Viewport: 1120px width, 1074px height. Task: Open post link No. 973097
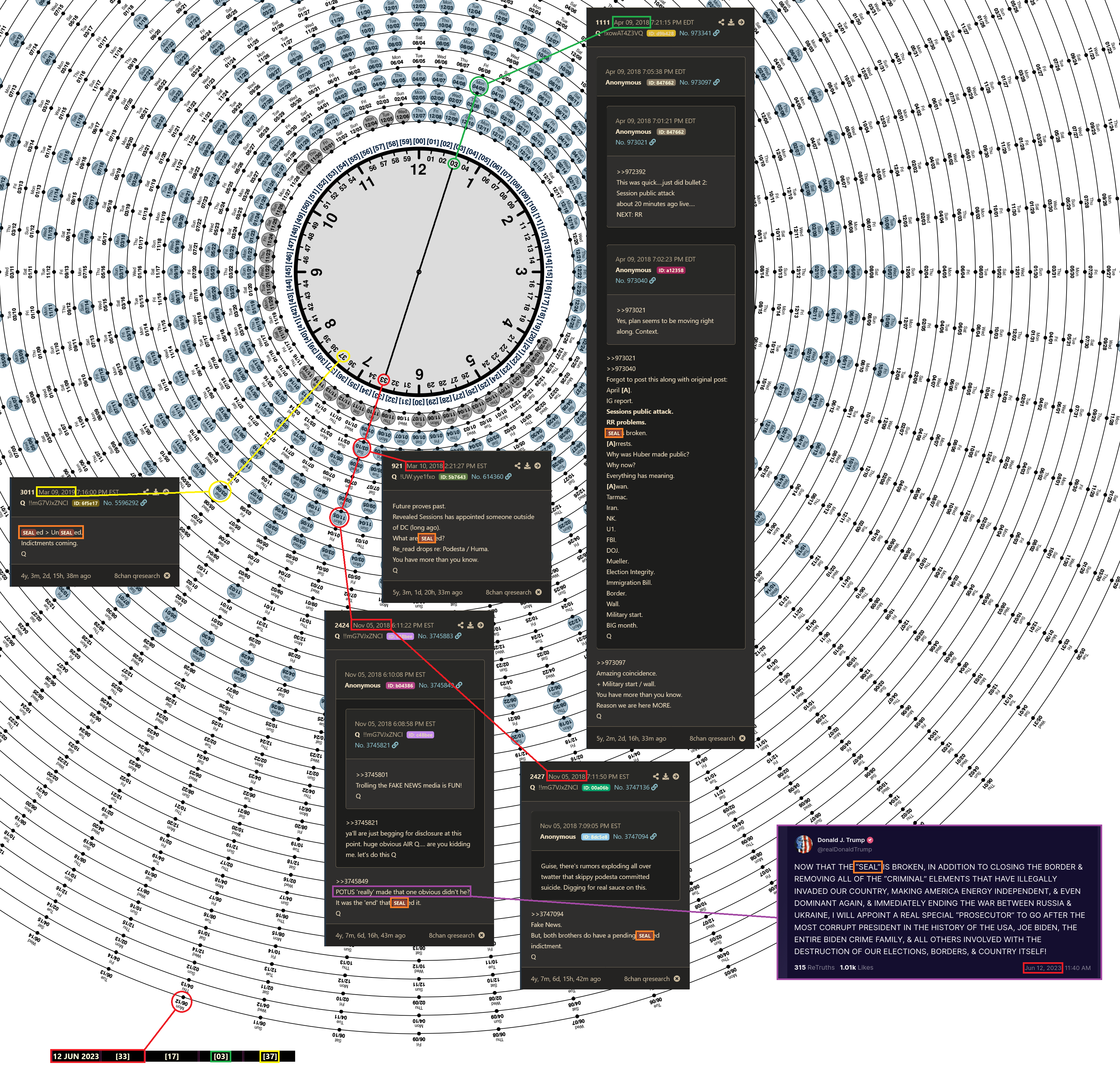point(695,82)
